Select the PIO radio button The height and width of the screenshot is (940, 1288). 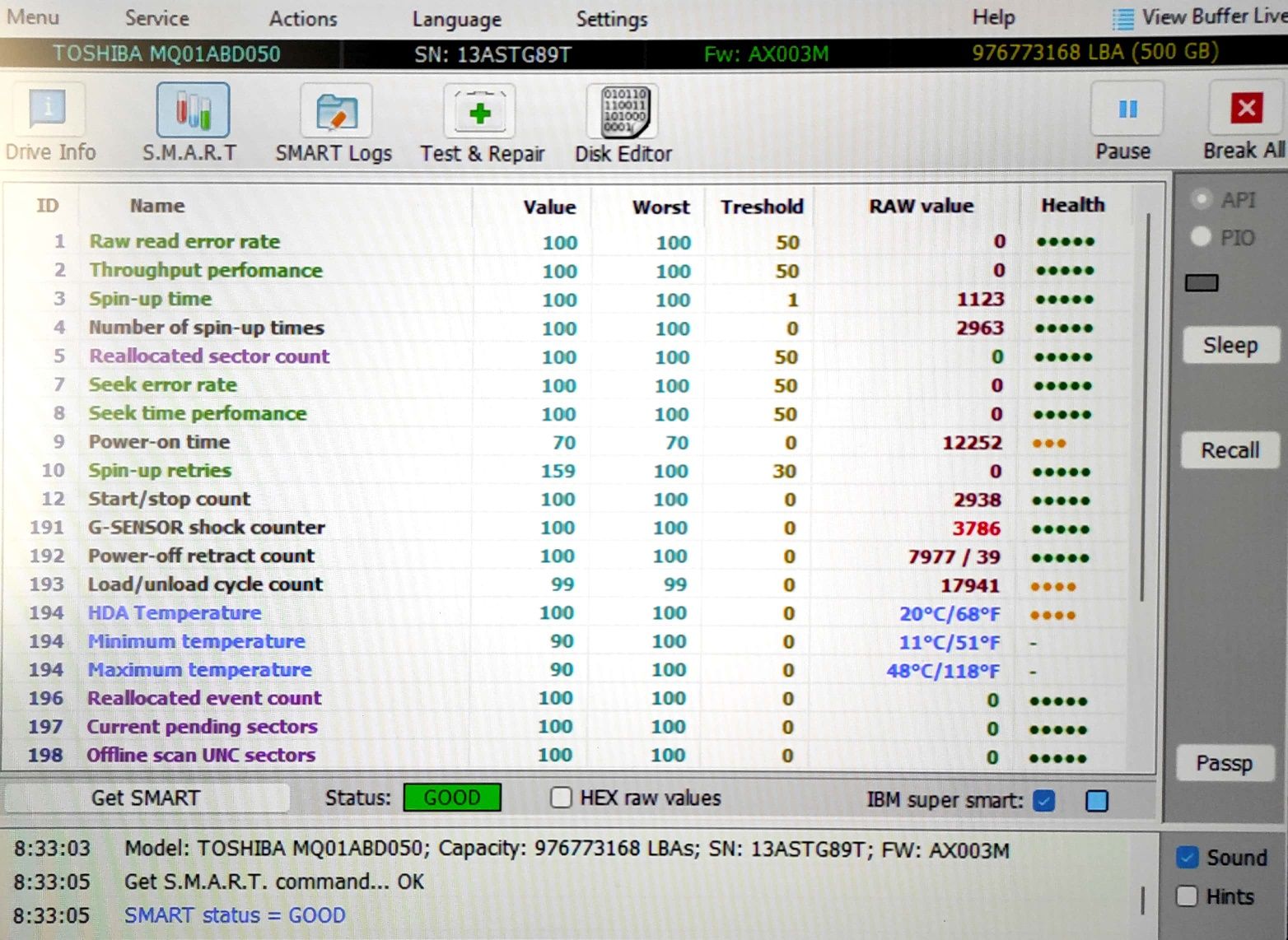click(x=1201, y=237)
